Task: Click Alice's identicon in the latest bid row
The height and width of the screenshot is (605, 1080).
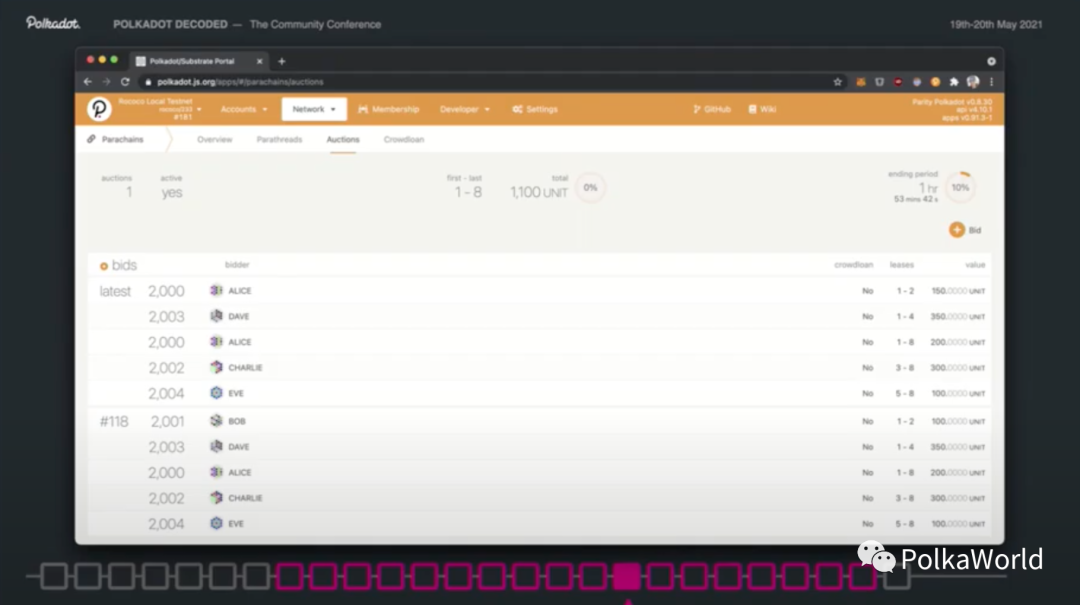Action: point(216,291)
